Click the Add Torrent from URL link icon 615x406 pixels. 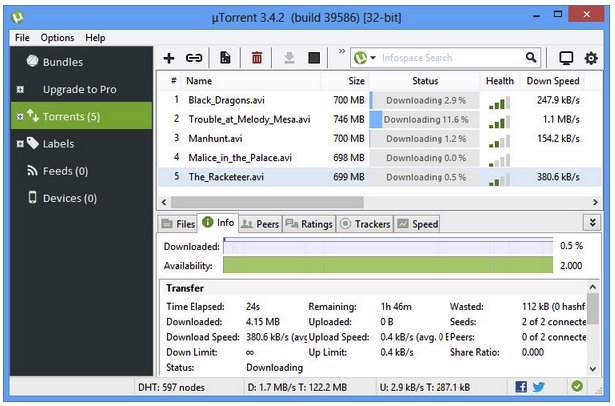pyautogui.click(x=194, y=58)
